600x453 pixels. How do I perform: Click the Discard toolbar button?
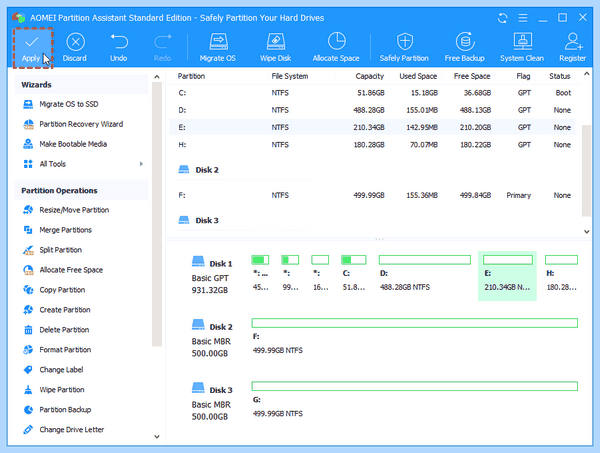pos(75,48)
